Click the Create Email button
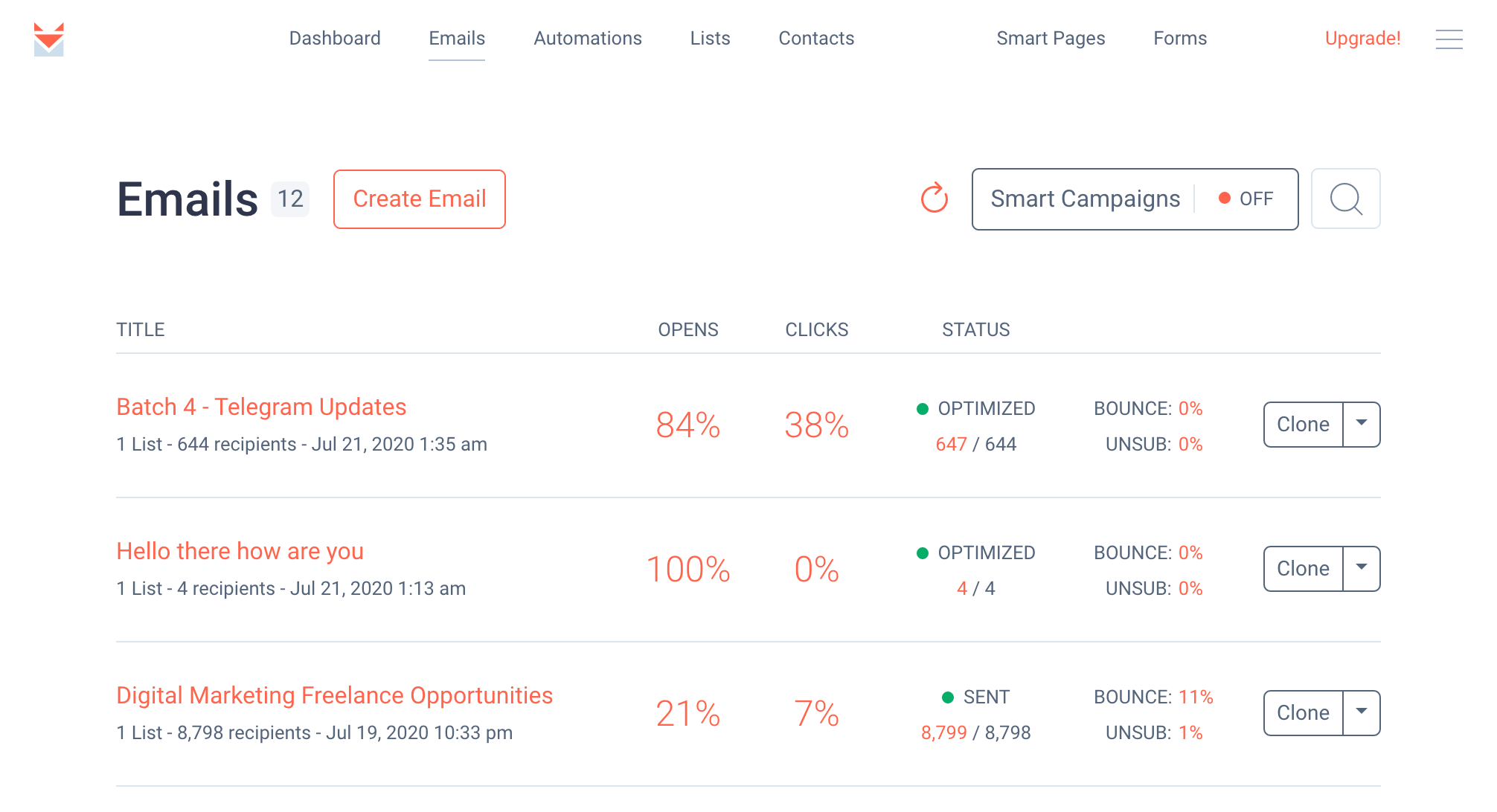1497x812 pixels. [x=420, y=199]
